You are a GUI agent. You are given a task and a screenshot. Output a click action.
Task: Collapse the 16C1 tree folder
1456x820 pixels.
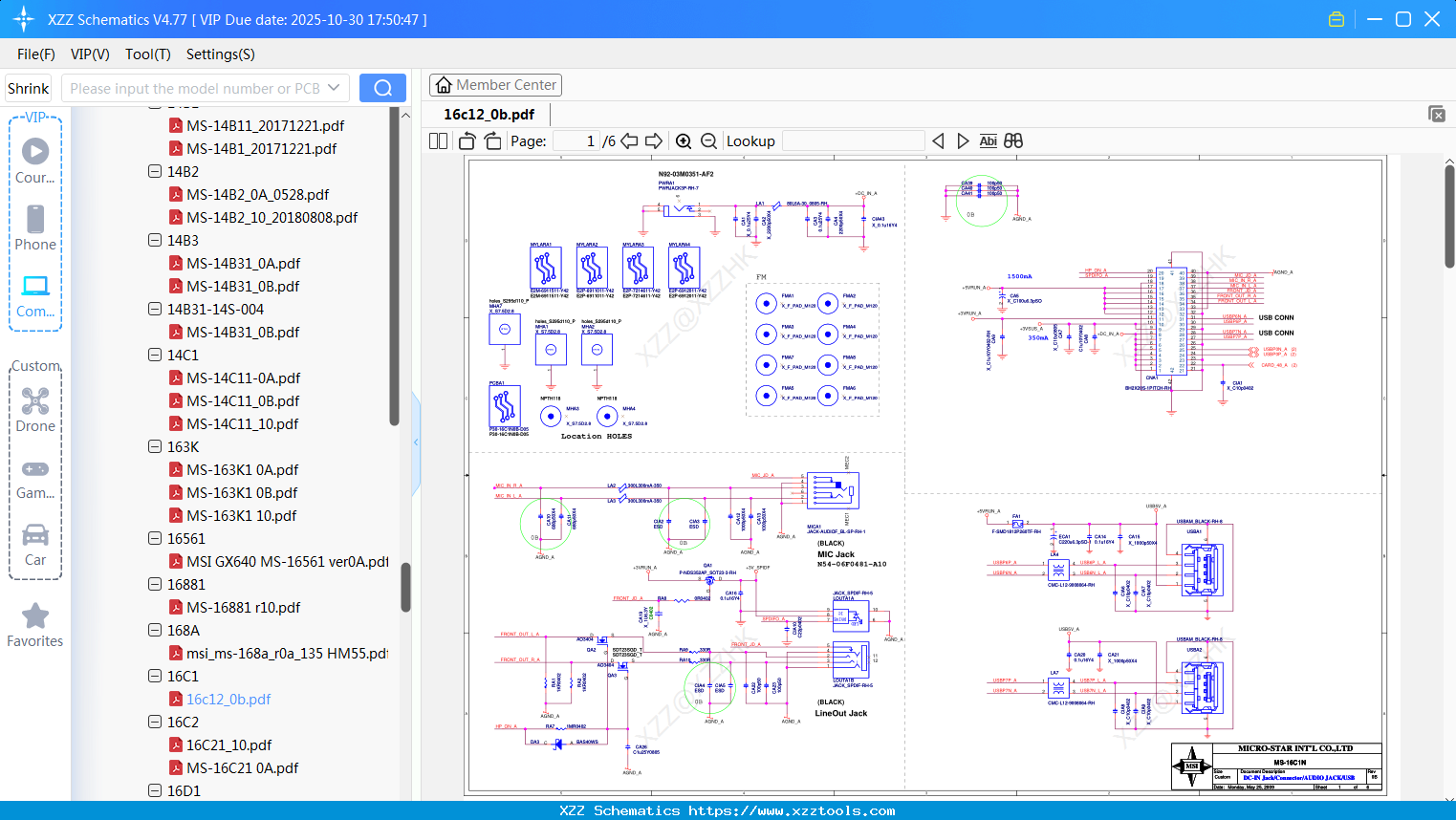[155, 677]
